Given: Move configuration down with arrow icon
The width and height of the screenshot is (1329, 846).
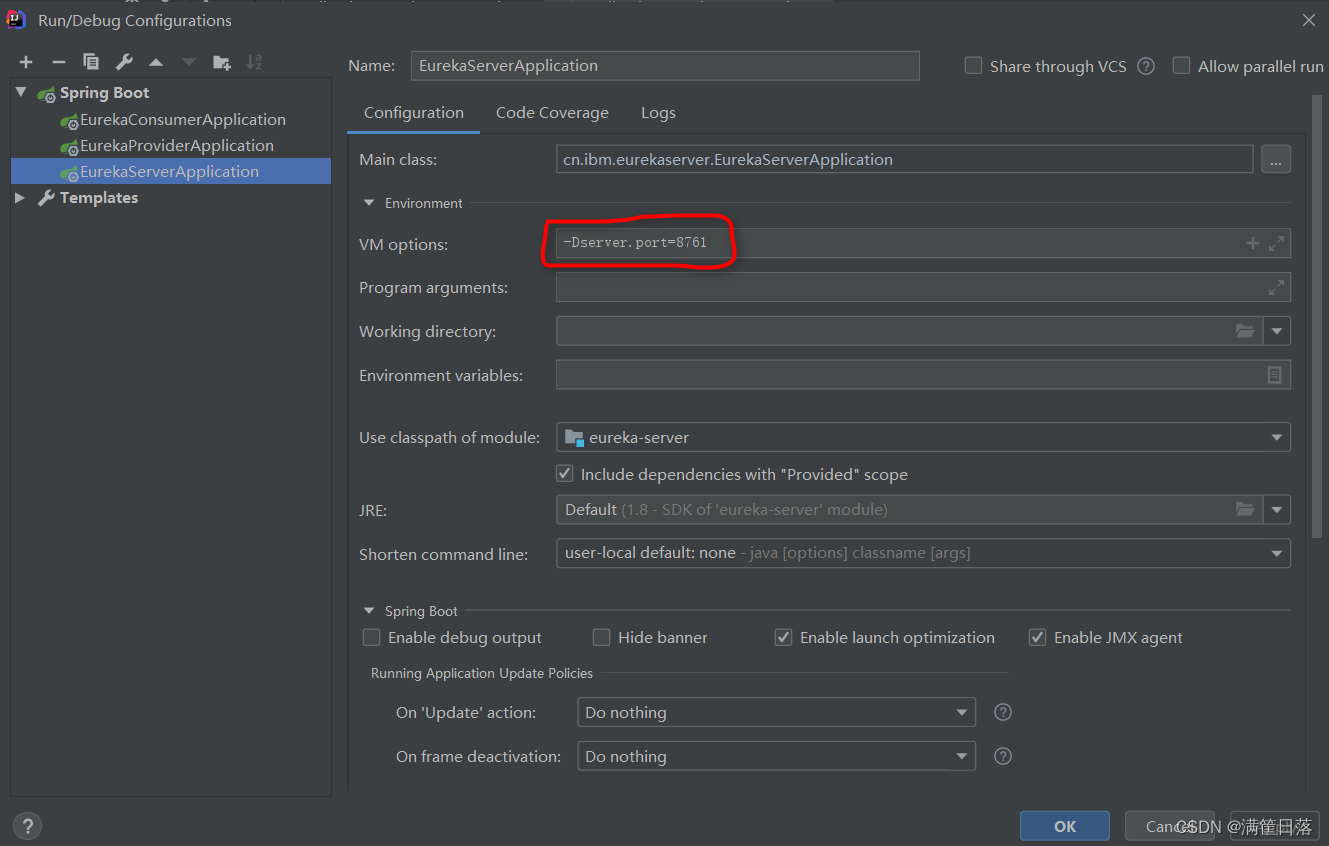Looking at the screenshot, I should tap(189, 62).
